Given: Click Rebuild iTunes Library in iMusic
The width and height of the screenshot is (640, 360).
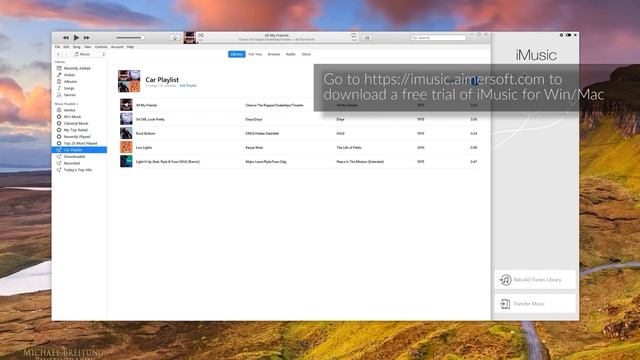Looking at the screenshot, I should [535, 280].
